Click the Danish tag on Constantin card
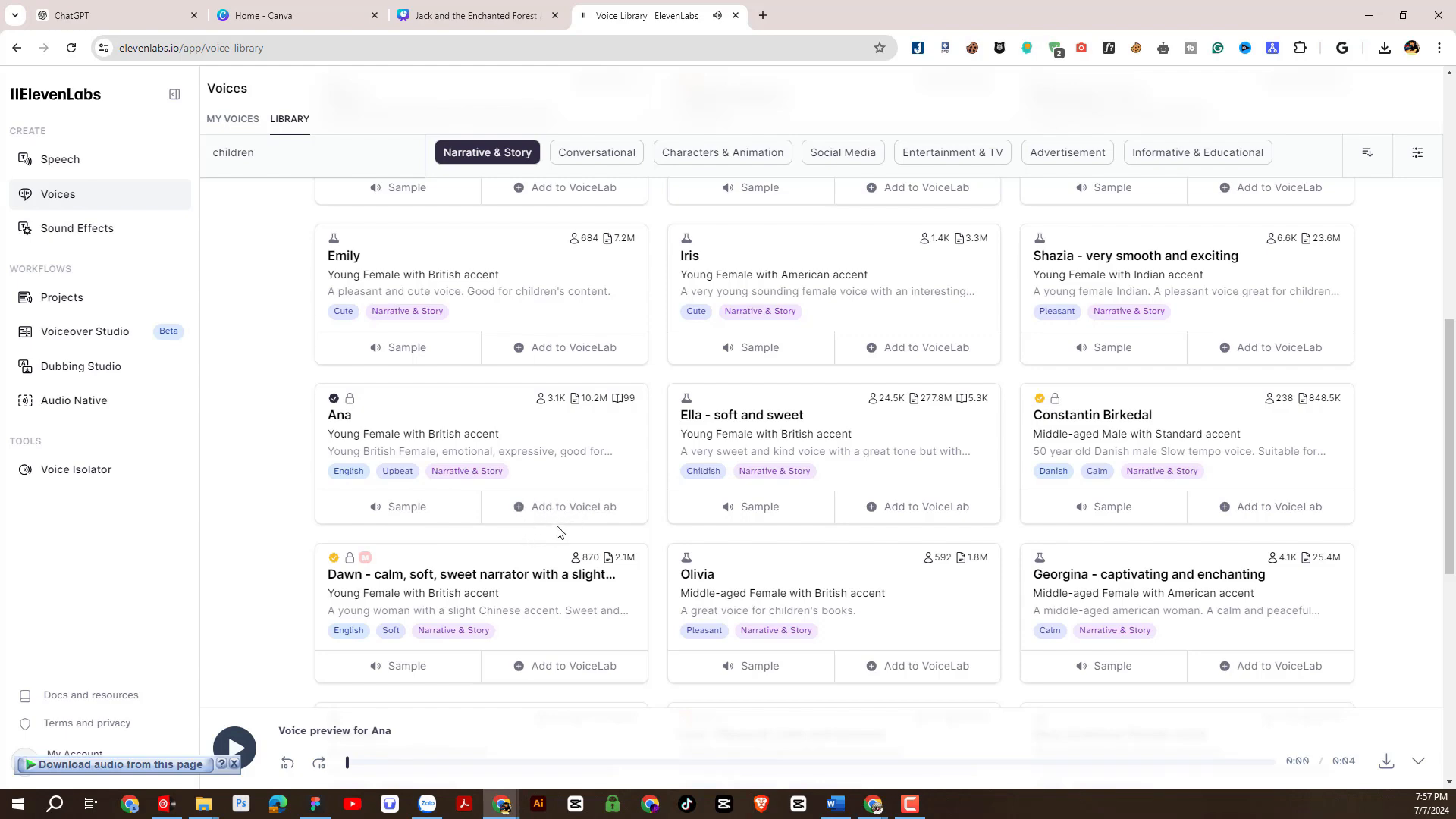Screen dimensions: 1456x819 tap(1053, 471)
